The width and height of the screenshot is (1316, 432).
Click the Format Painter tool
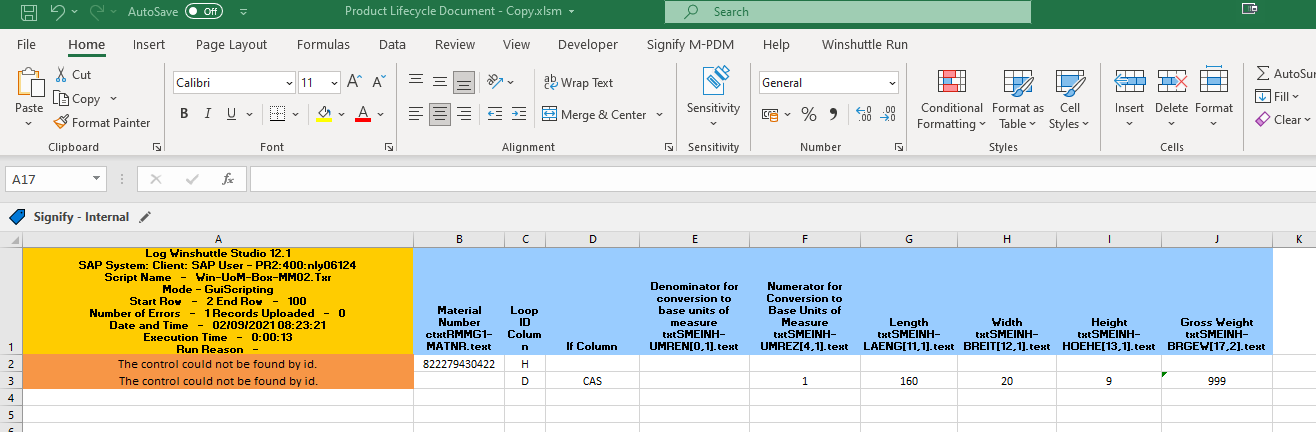pyautogui.click(x=103, y=122)
